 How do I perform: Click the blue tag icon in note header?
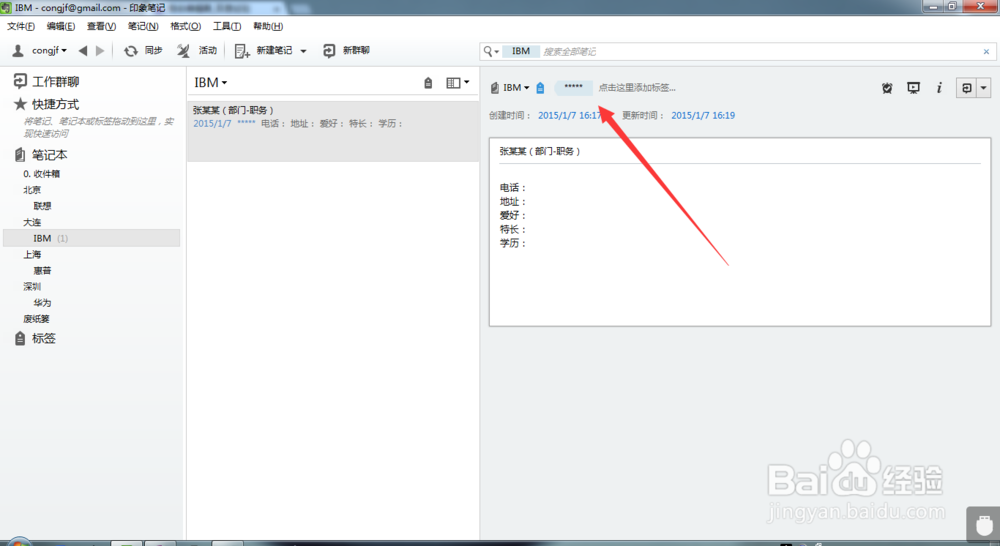pos(540,88)
